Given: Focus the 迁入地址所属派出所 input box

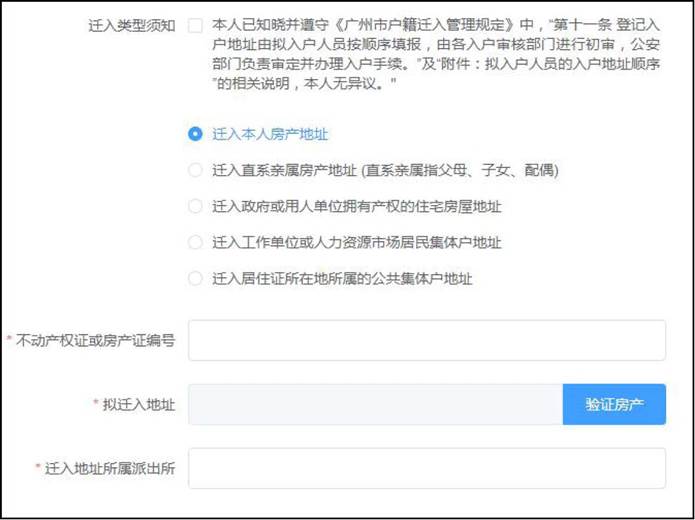Looking at the screenshot, I should [426, 468].
